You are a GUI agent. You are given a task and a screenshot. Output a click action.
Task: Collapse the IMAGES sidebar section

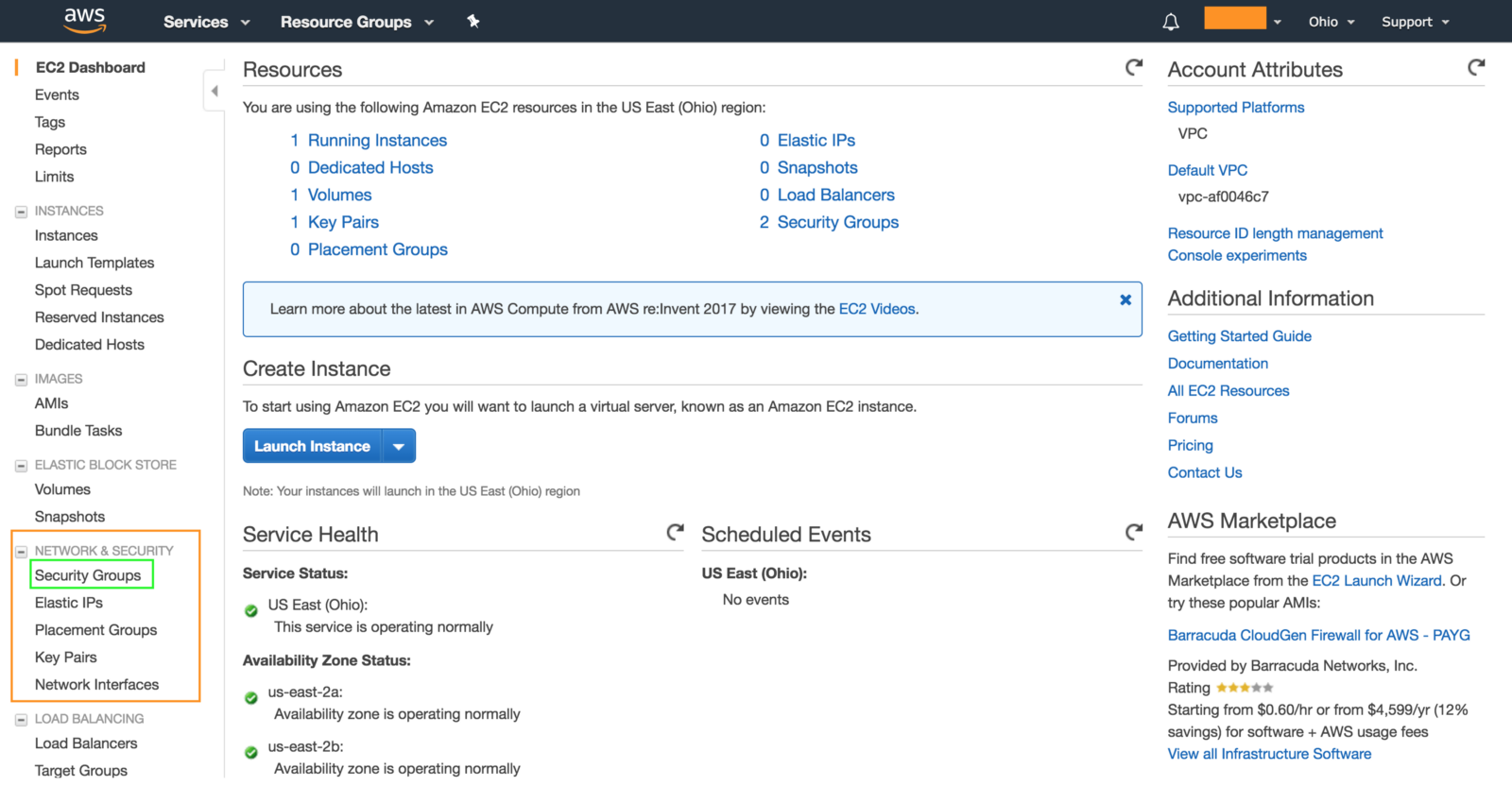[x=21, y=380]
